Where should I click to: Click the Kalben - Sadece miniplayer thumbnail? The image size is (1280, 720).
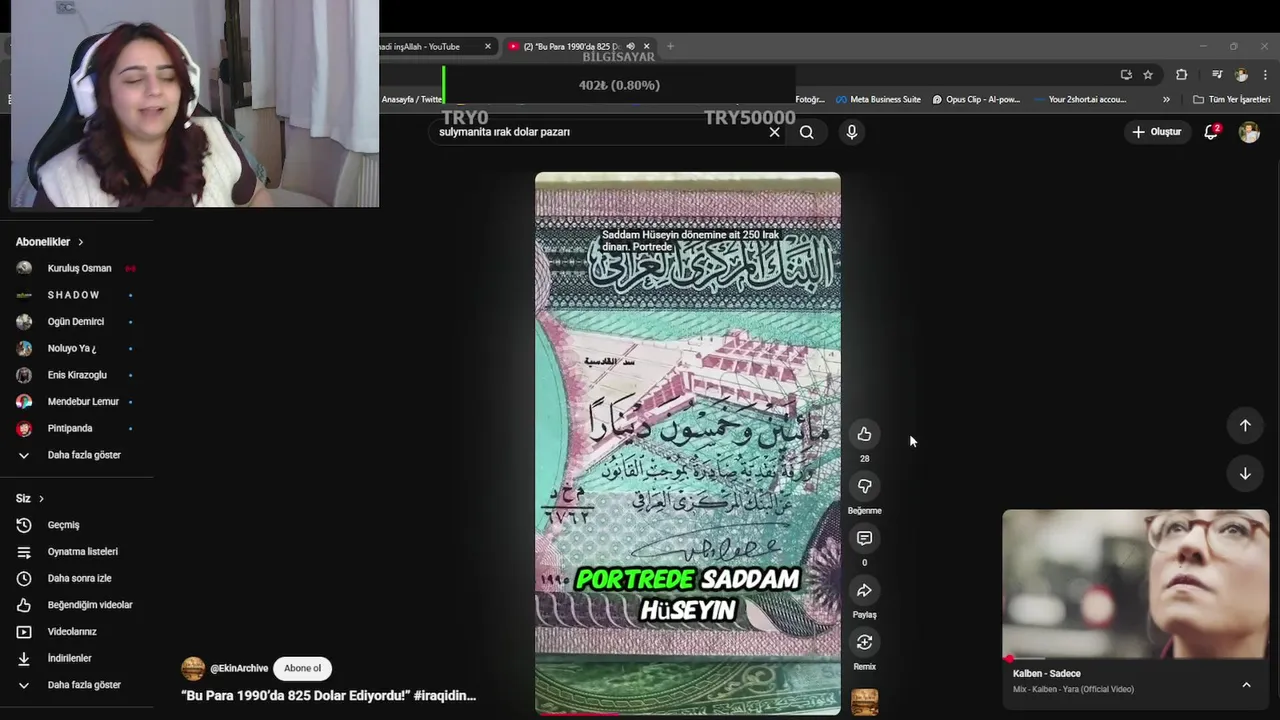pos(1136,584)
